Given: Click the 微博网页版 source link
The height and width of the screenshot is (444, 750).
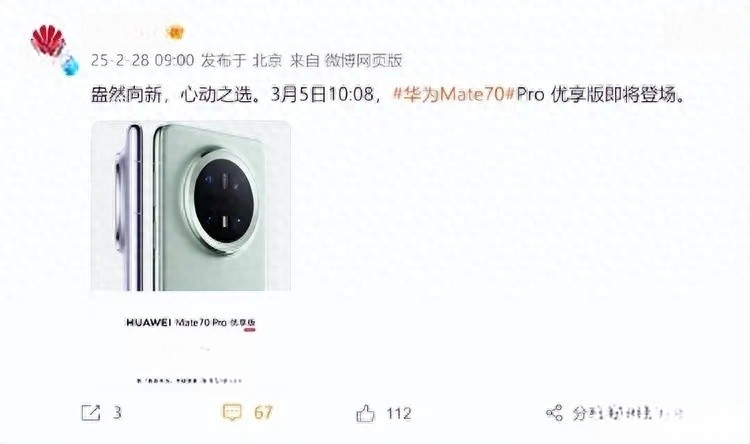Looking at the screenshot, I should [364, 61].
